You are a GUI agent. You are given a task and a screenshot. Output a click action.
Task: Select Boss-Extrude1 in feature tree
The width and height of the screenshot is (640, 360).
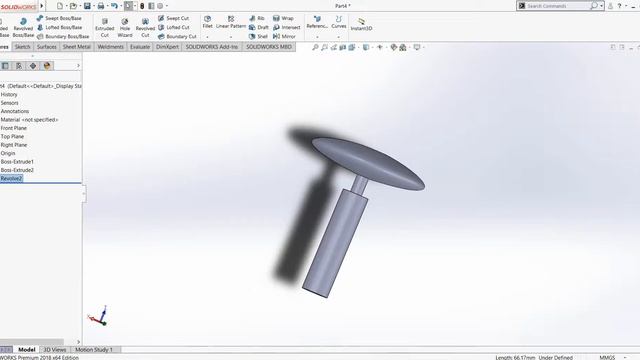coord(17,162)
